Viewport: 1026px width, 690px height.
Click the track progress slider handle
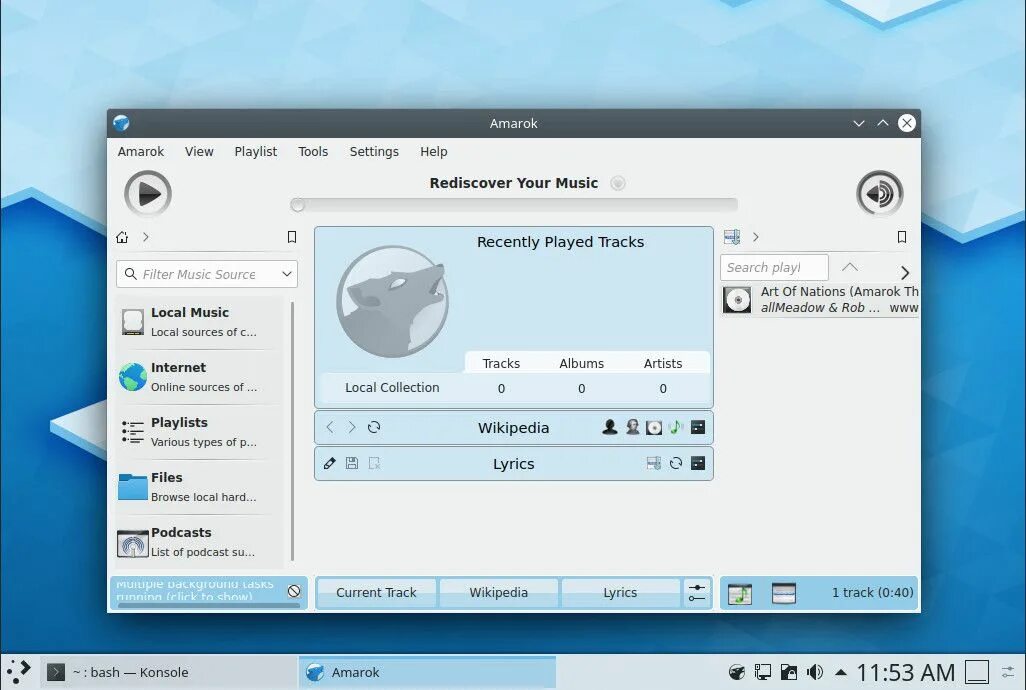298,205
